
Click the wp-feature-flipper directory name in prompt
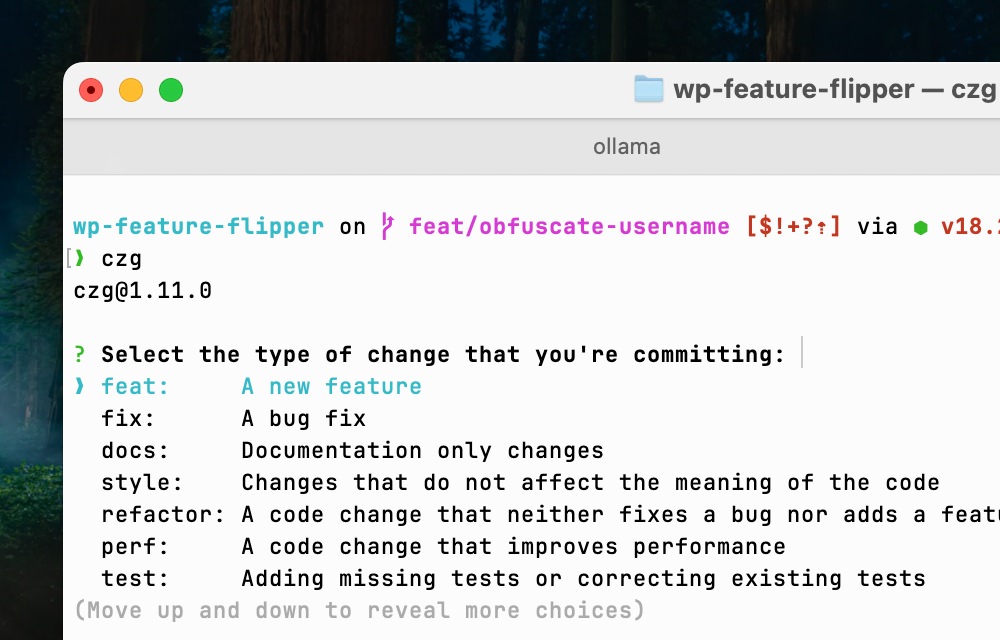tap(198, 227)
